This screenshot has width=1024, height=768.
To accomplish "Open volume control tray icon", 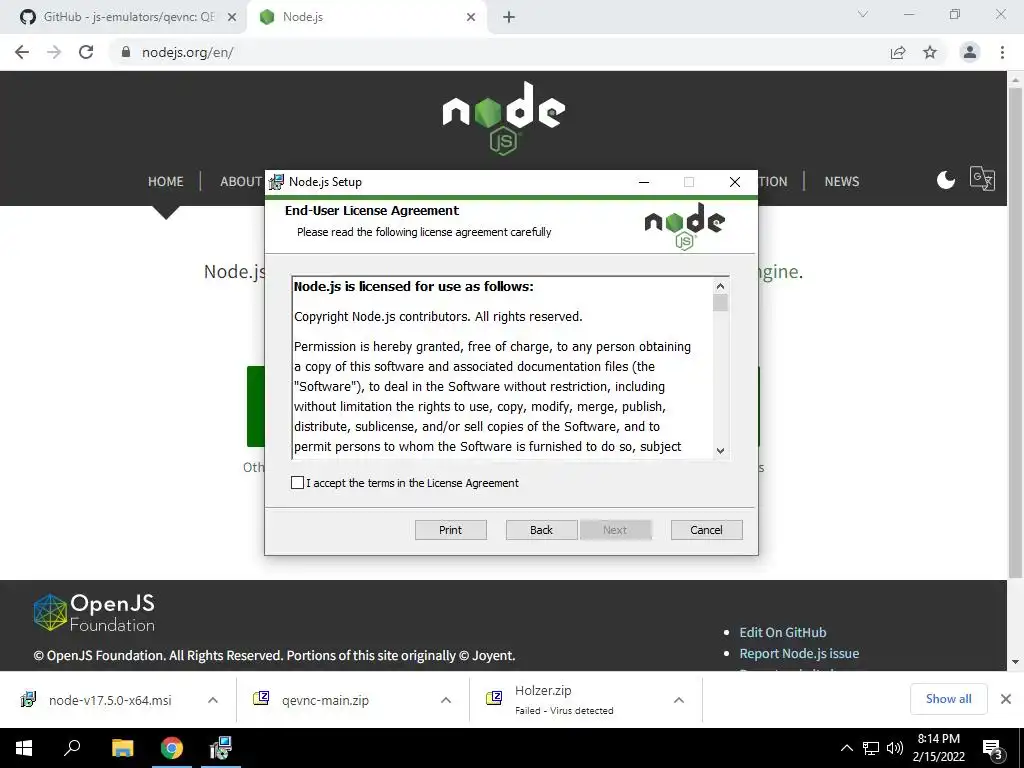I will click(x=895, y=748).
